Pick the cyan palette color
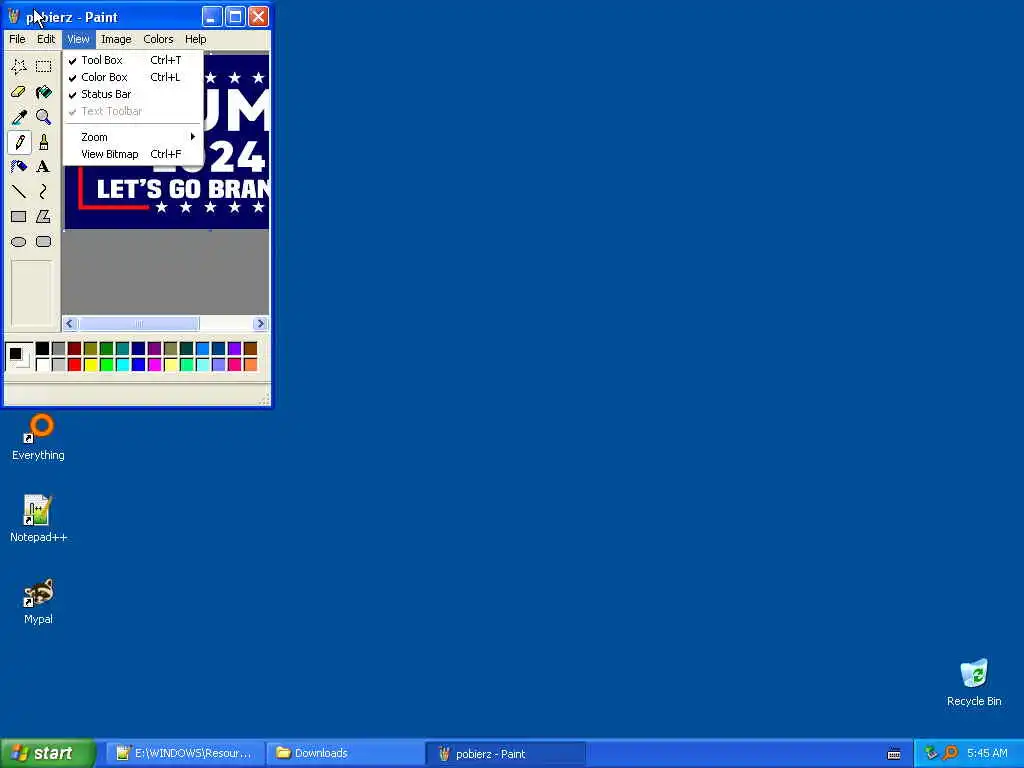This screenshot has height=768, width=1024. point(123,364)
